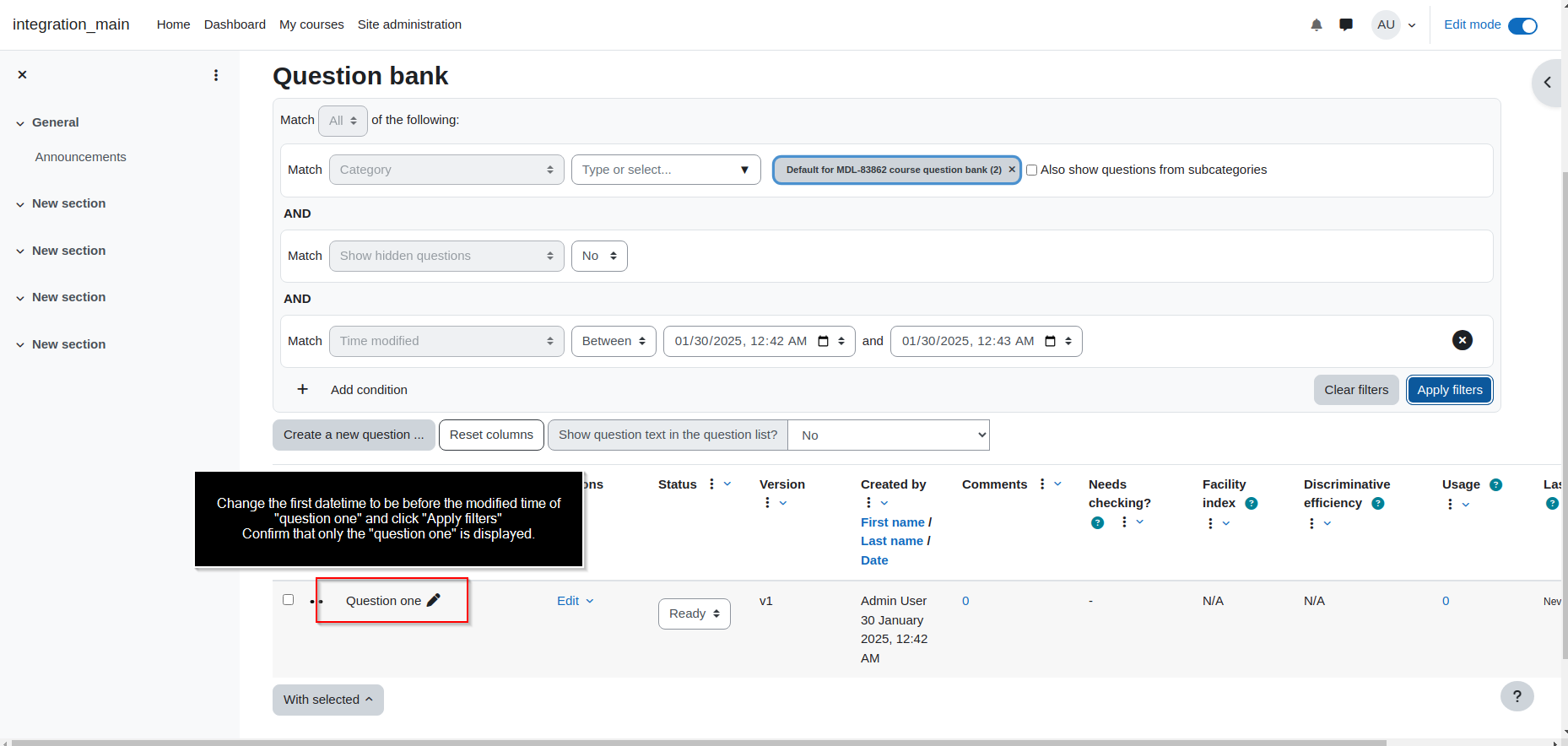Click the plus icon for Add condition

tap(302, 389)
